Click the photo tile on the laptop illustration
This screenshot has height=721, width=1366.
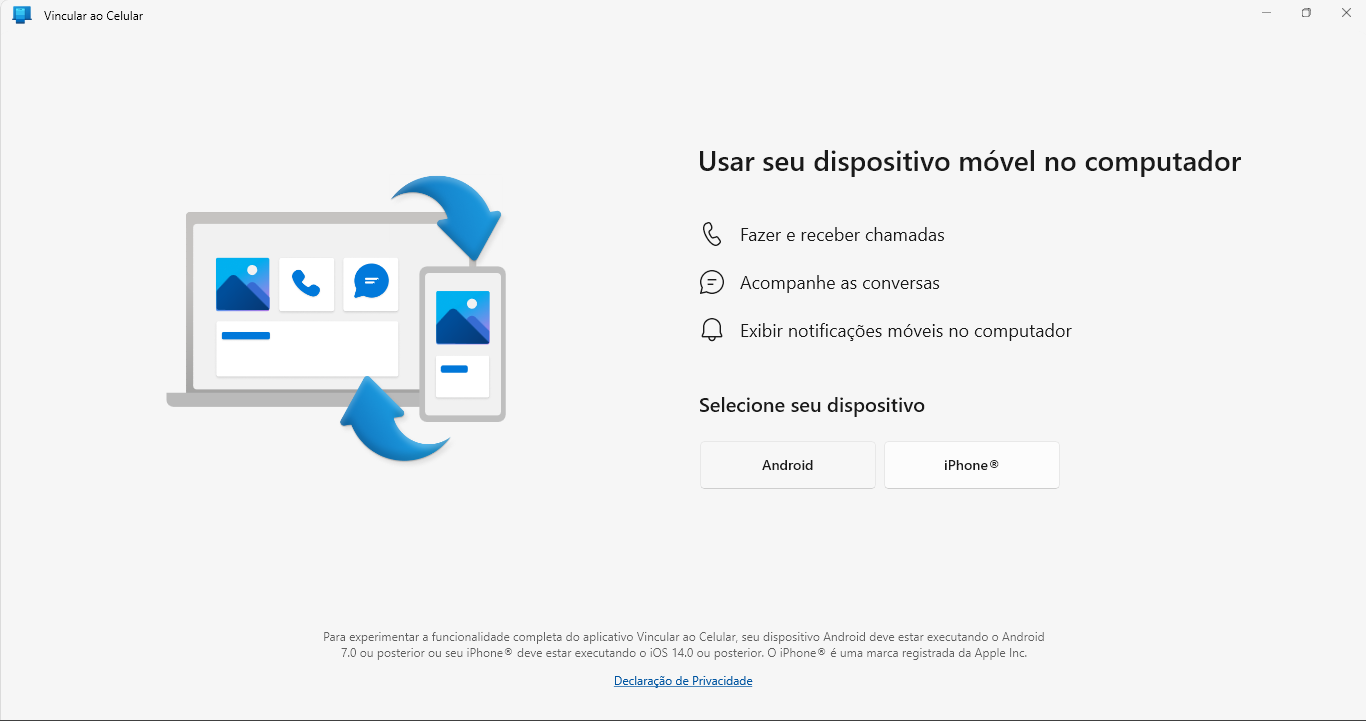[242, 284]
